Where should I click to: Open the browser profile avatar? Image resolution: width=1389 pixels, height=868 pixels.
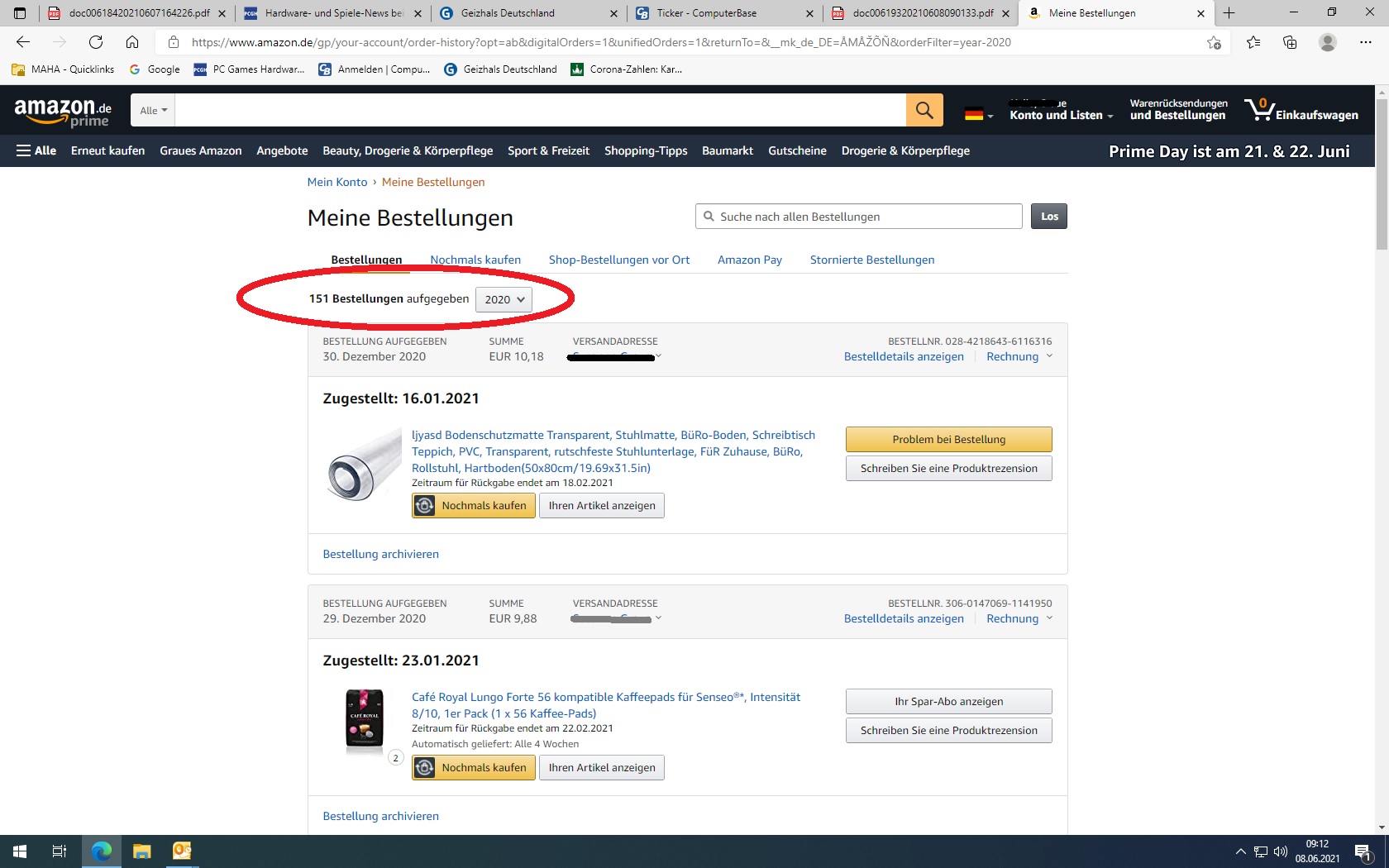[x=1328, y=42]
